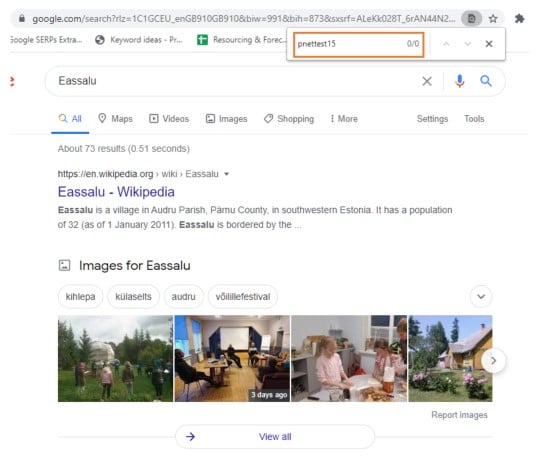
Task: Advance the image carousel with right arrow
Action: (x=493, y=361)
